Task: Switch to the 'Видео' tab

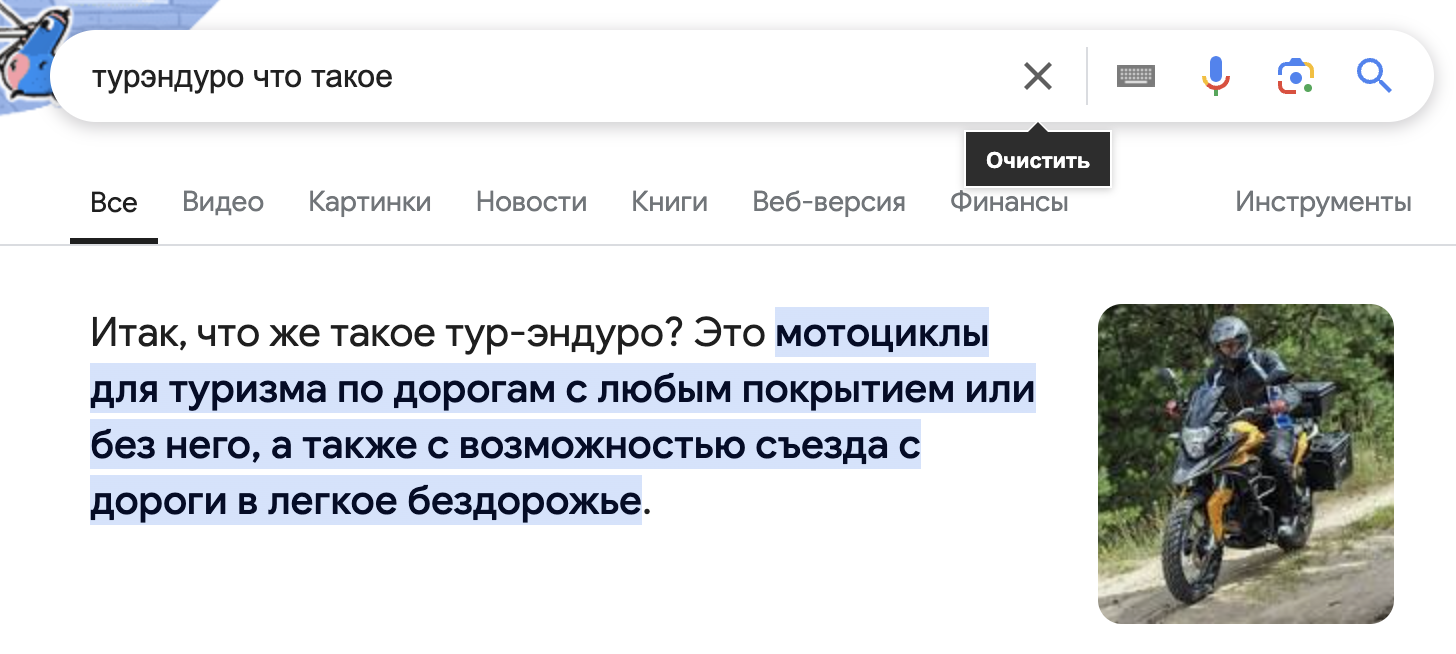Action: (223, 203)
